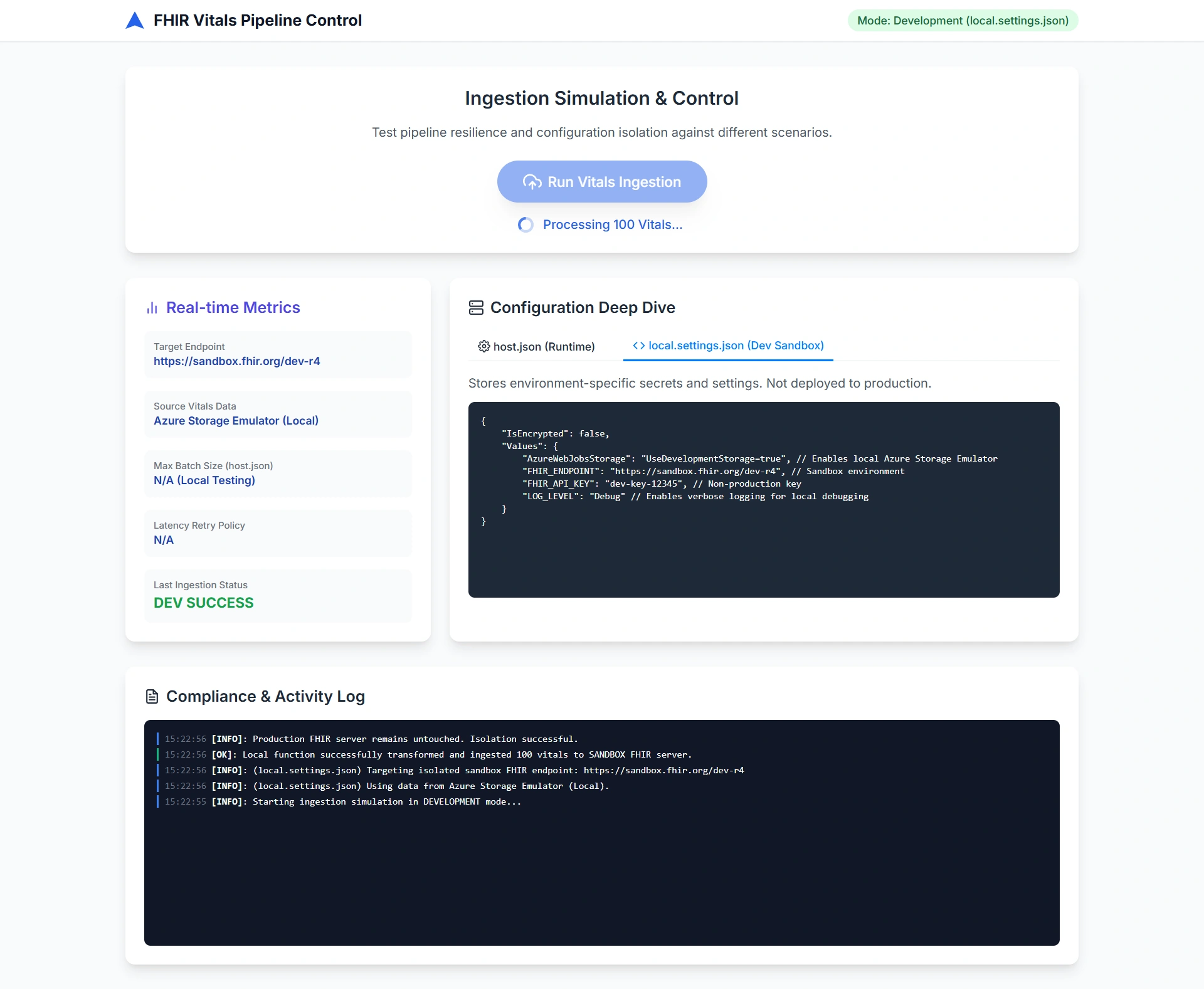Click the Target Endpoint label
The image size is (1204, 989).
(x=189, y=347)
